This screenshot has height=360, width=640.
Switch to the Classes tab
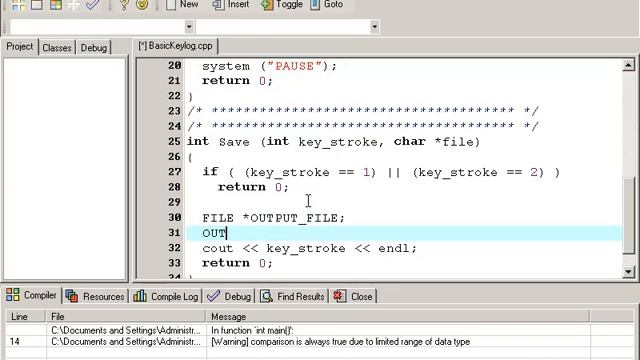point(57,48)
